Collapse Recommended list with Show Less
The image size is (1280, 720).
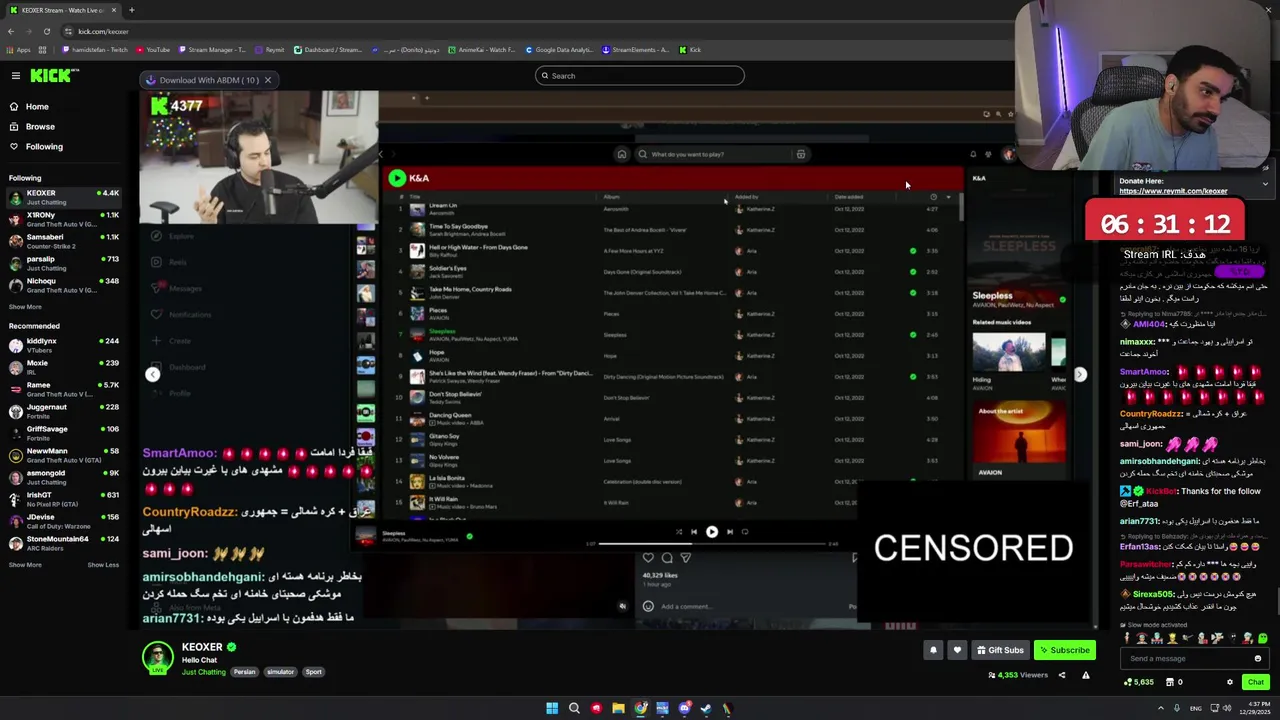point(103,565)
